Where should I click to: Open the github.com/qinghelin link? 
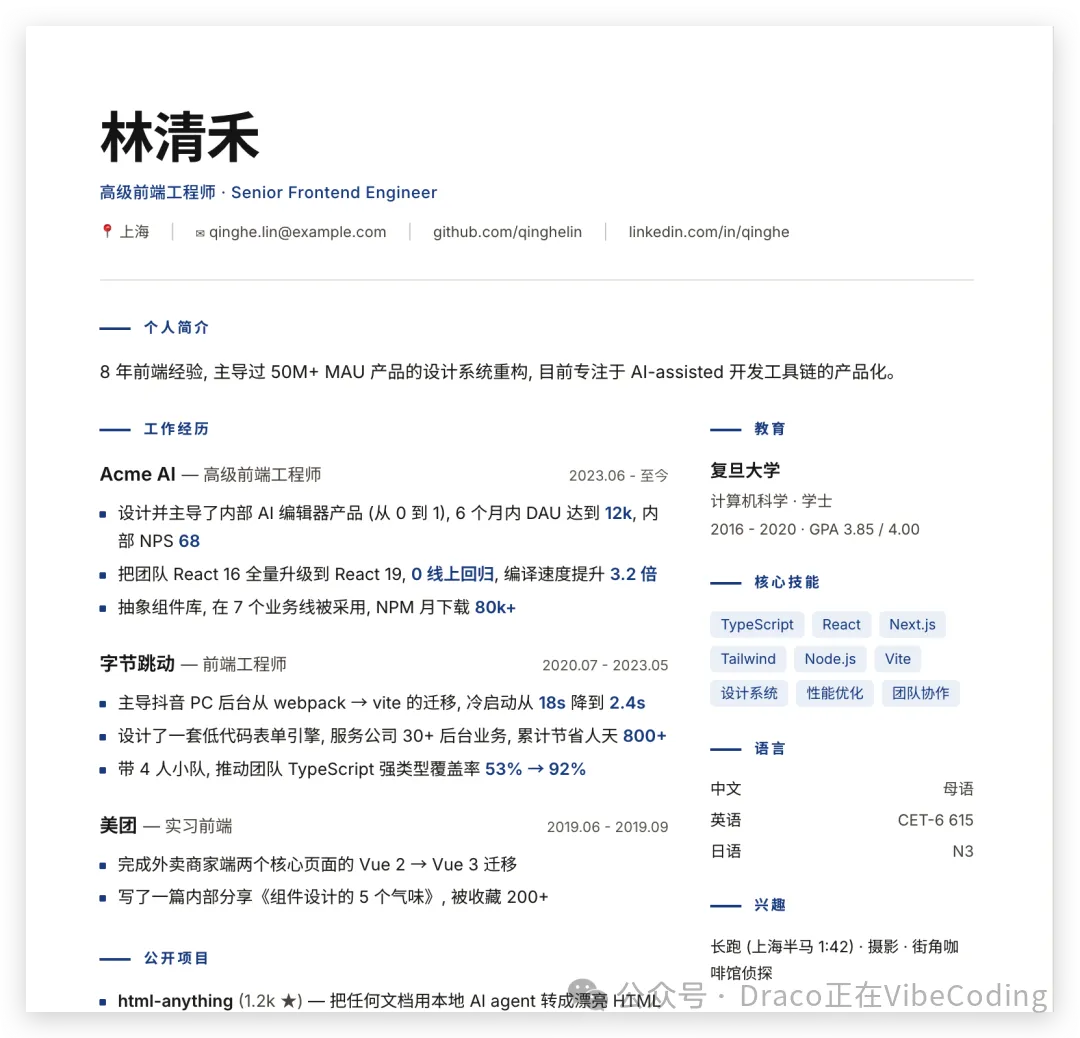(508, 232)
